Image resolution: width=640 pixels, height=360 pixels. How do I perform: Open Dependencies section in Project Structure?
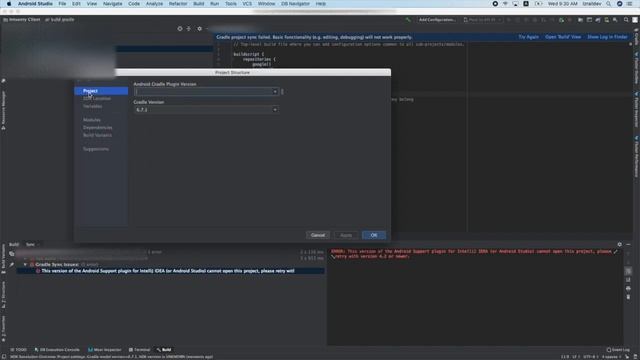click(x=98, y=127)
